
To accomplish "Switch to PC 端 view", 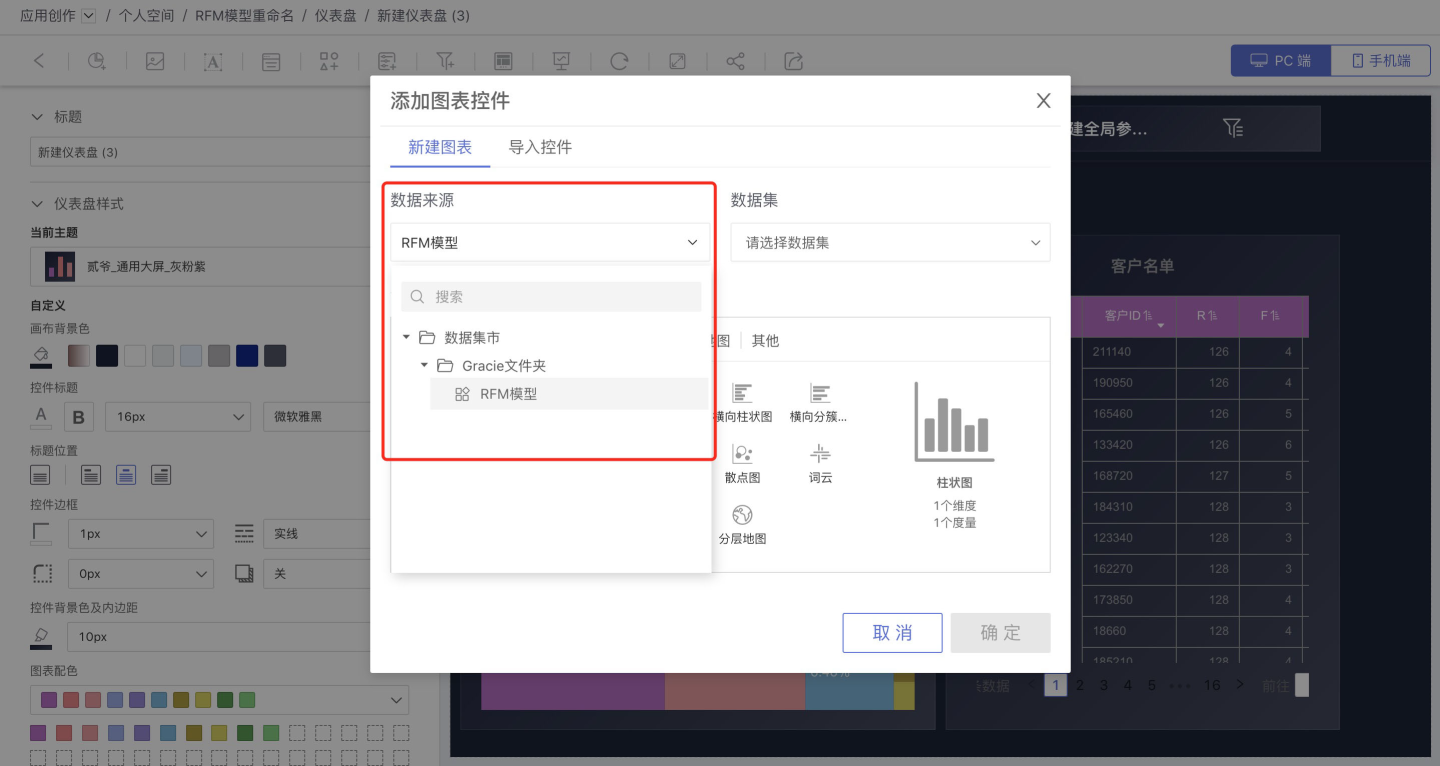I will coord(1281,61).
